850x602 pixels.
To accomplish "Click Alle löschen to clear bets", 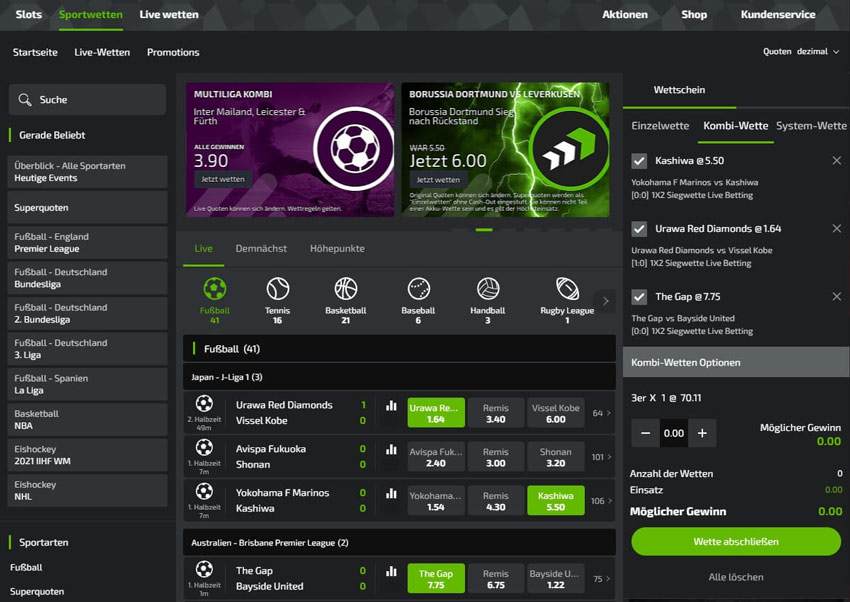I will [x=736, y=577].
